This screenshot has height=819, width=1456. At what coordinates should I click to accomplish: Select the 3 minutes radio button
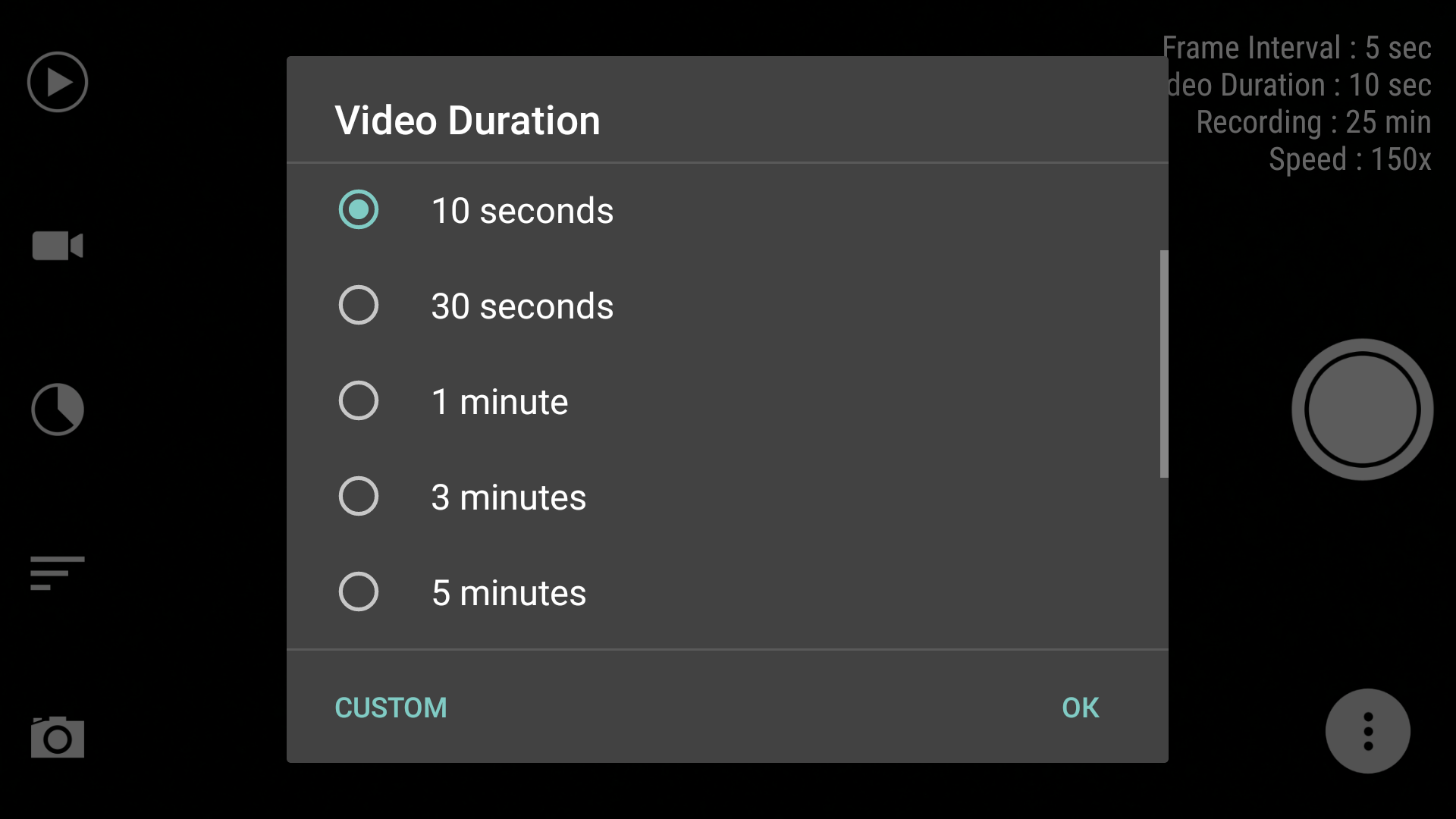point(359,497)
